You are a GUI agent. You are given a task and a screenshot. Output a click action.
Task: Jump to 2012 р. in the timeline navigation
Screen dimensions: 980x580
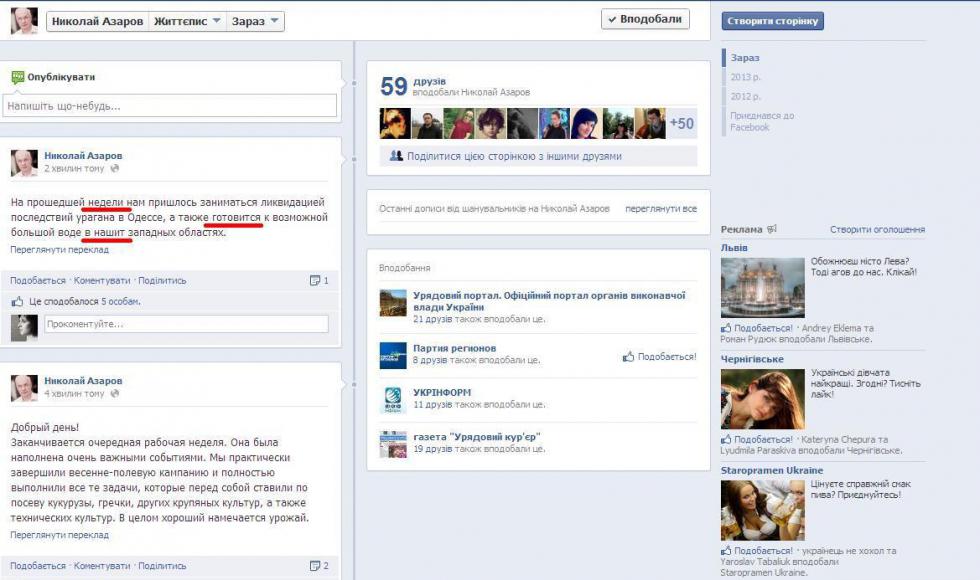point(746,96)
